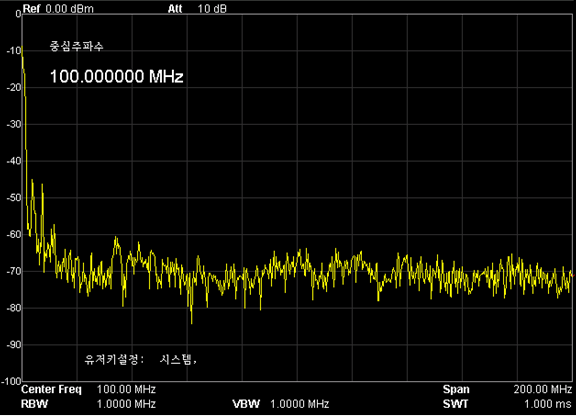The height and width of the screenshot is (416, 576).
Task: Click the 100.000000 MHz center frequency entry
Action: (116, 76)
